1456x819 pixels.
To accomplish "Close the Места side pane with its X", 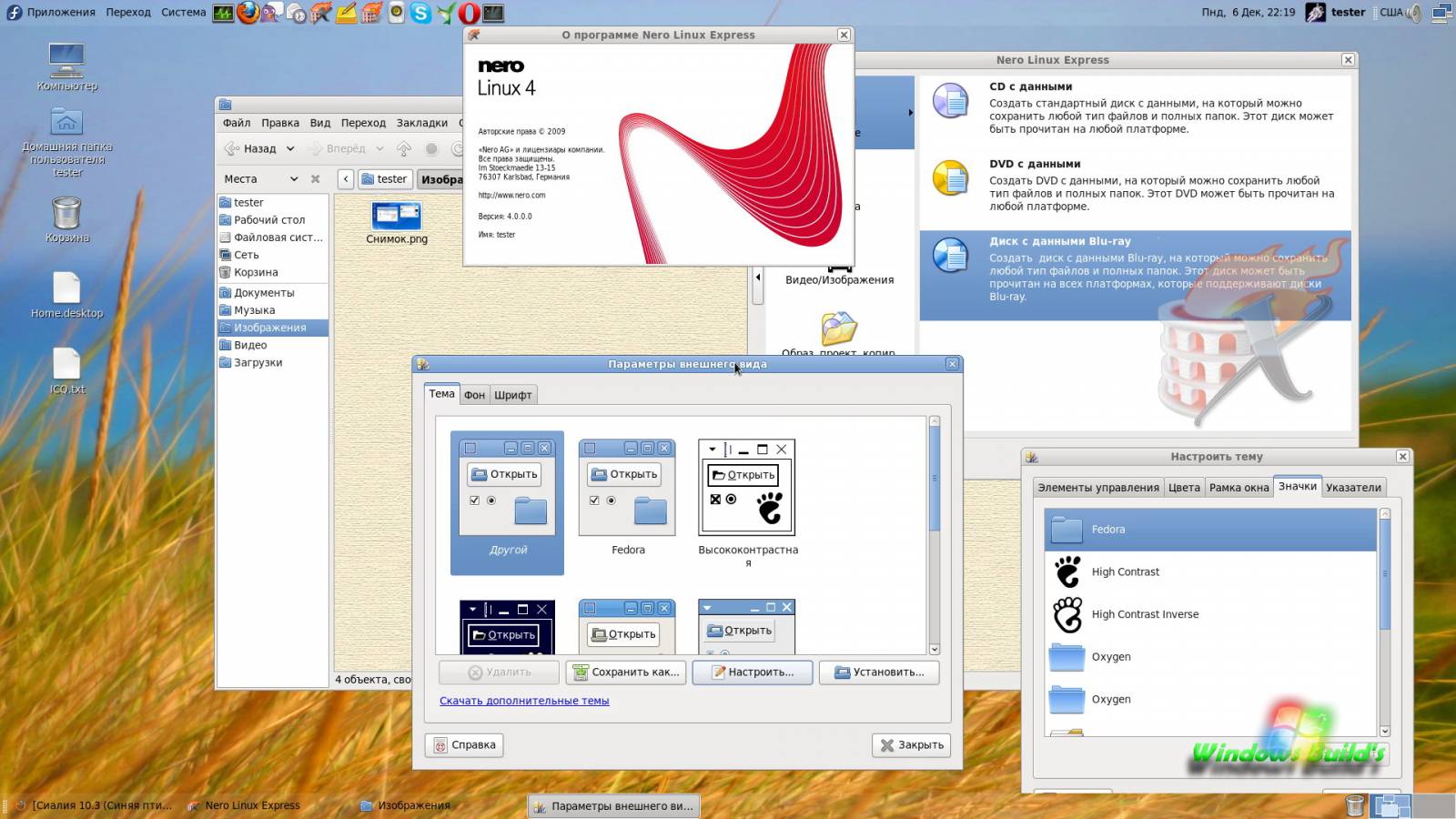I will [x=315, y=179].
